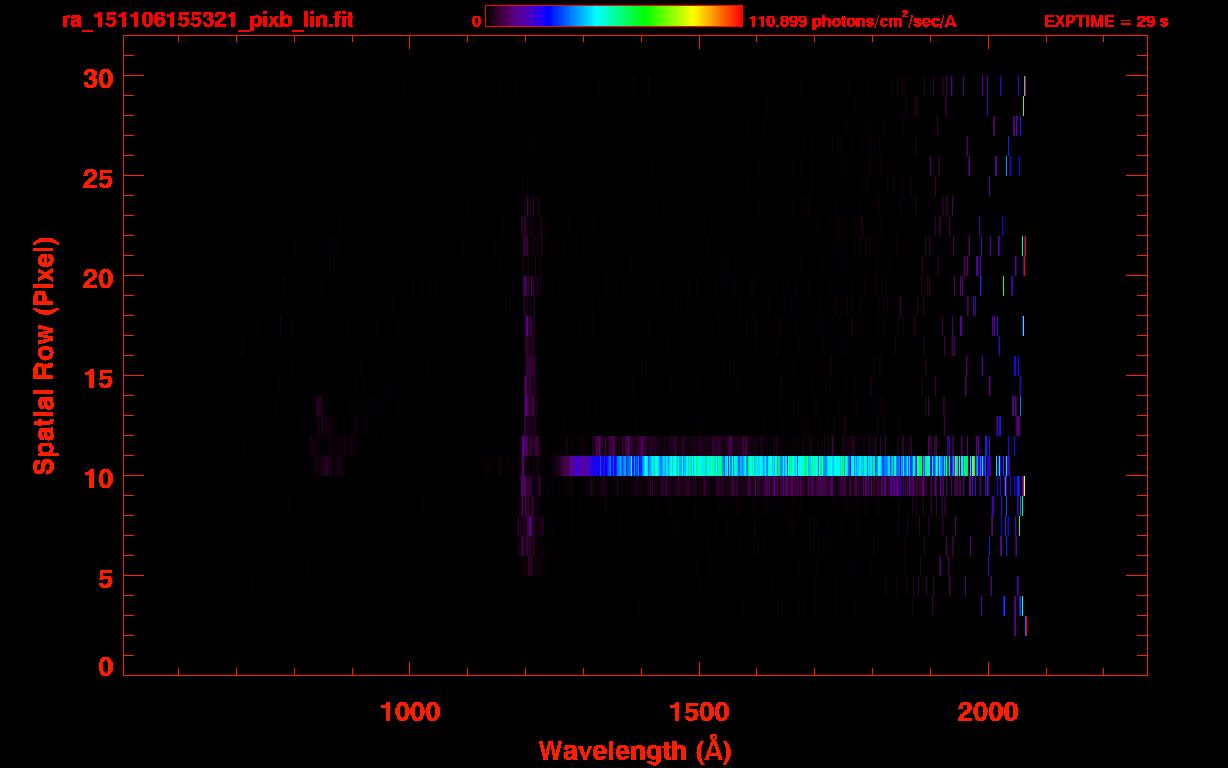Click the 10 spatial row tick label
The width and height of the screenshot is (1228, 768).
(98, 476)
